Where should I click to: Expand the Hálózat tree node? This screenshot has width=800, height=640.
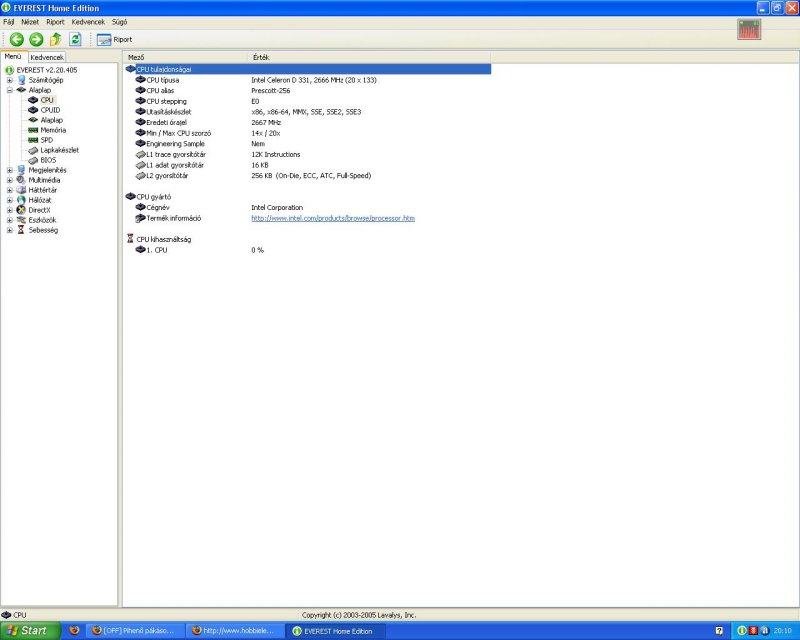[9, 200]
